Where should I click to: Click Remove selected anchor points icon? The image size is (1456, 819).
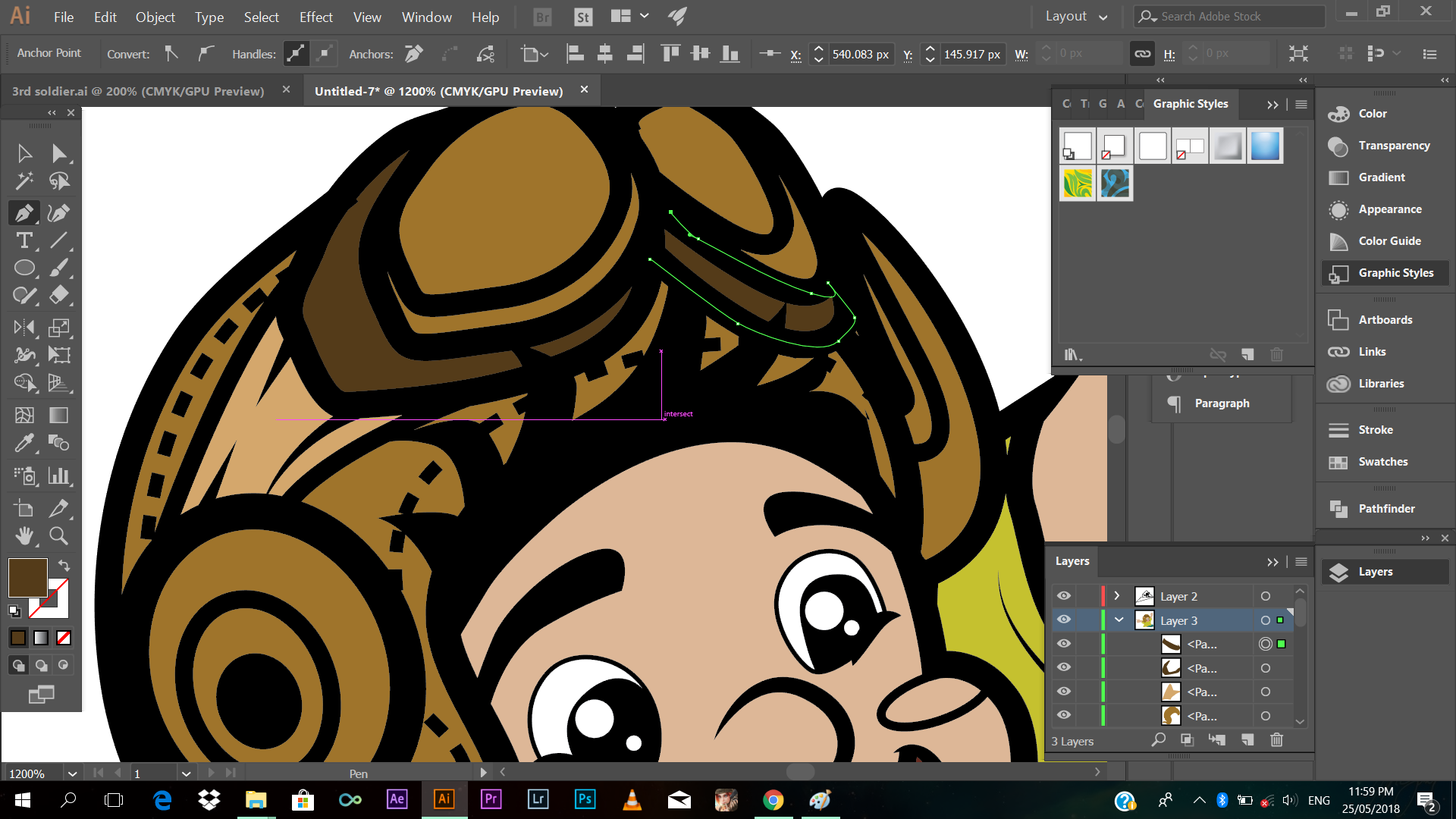(x=414, y=54)
